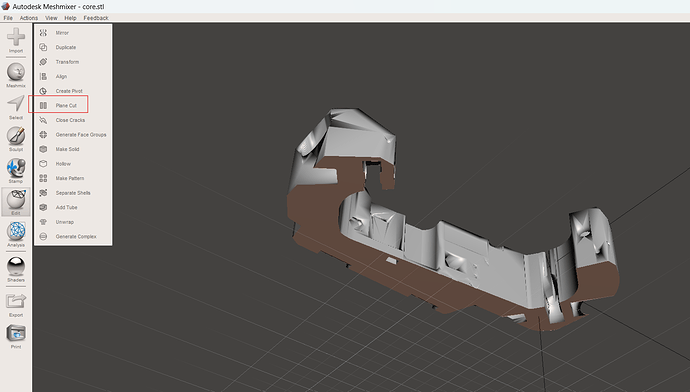Open the Shaders panel icon
Image resolution: width=690 pixels, height=392 pixels.
(x=16, y=267)
